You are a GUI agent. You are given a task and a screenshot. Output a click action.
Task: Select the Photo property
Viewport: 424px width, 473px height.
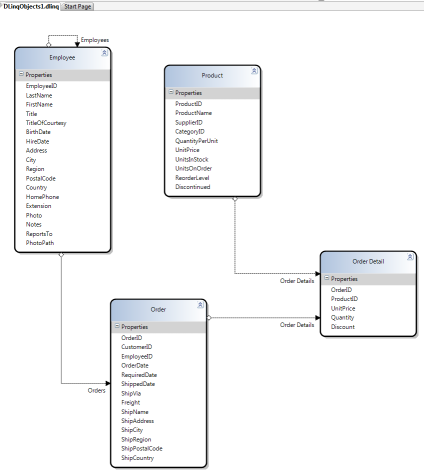[34, 215]
